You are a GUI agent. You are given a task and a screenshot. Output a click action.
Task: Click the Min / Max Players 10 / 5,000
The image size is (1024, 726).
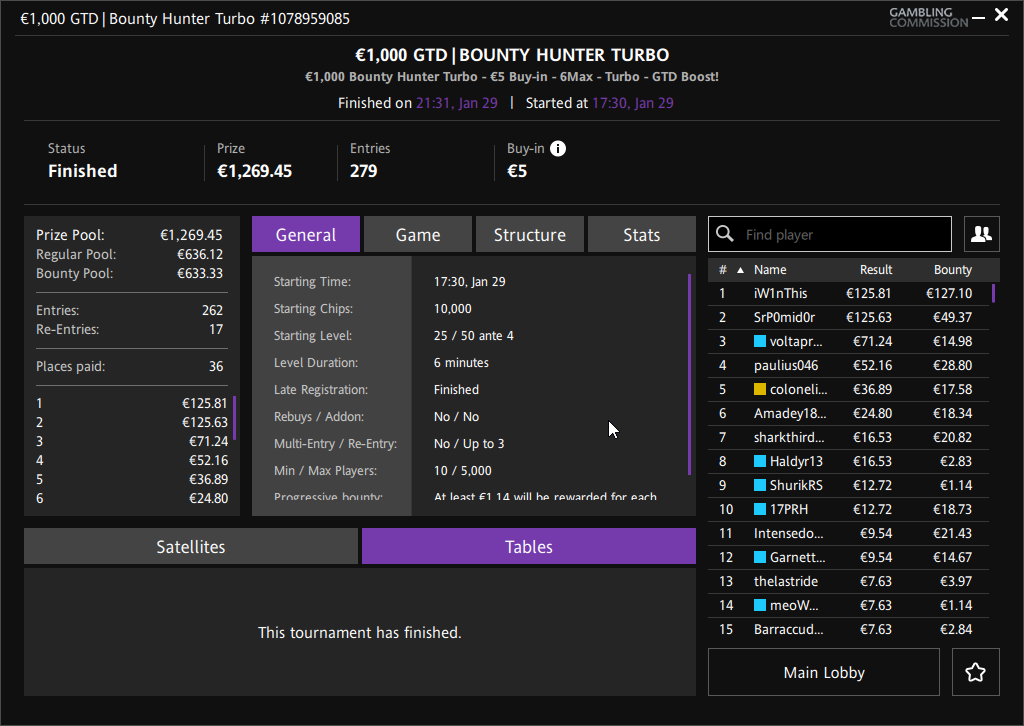click(462, 471)
